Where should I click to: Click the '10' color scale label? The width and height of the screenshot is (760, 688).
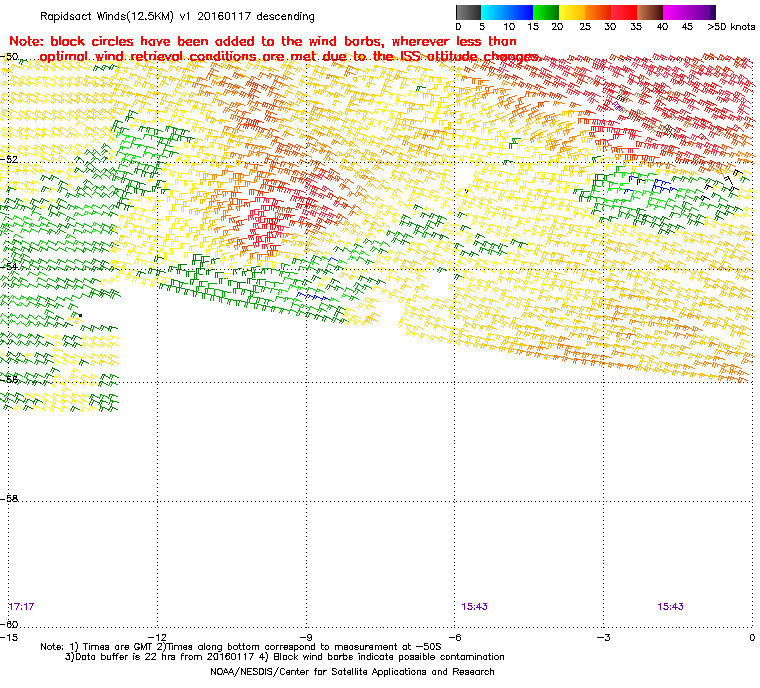pyautogui.click(x=508, y=27)
